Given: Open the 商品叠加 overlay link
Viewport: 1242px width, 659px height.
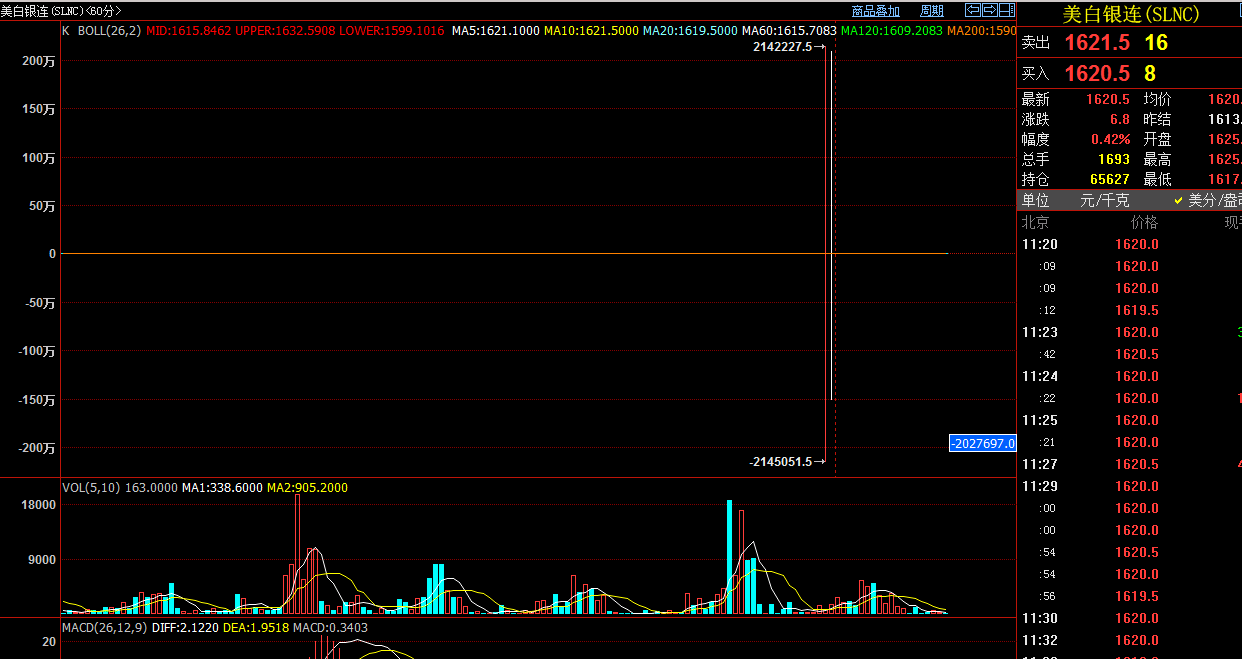Looking at the screenshot, I should click(x=875, y=11).
